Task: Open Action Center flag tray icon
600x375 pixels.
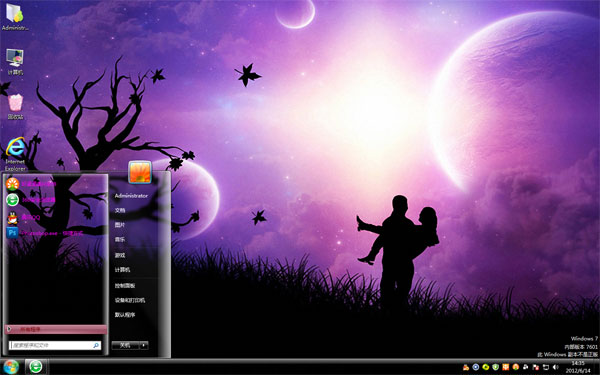Action: pos(536,367)
